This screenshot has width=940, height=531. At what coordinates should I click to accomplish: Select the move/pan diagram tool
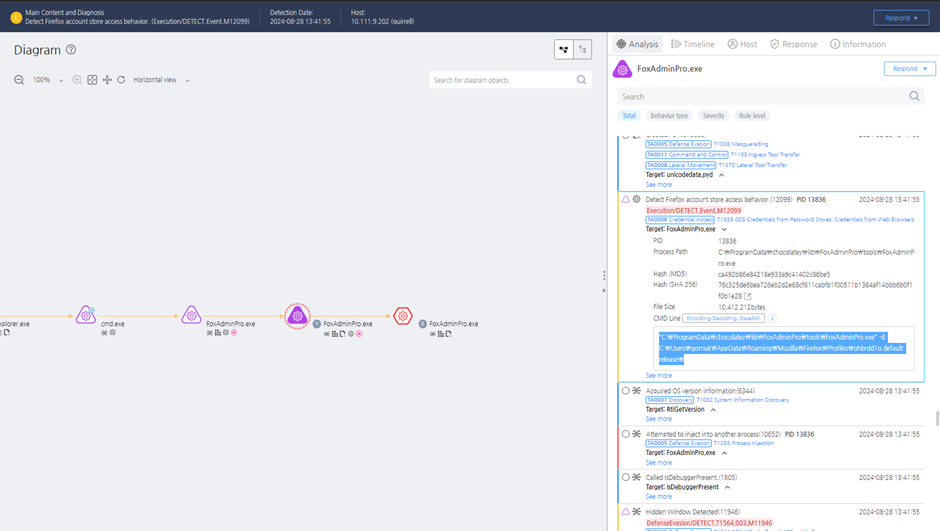pyautogui.click(x=107, y=80)
